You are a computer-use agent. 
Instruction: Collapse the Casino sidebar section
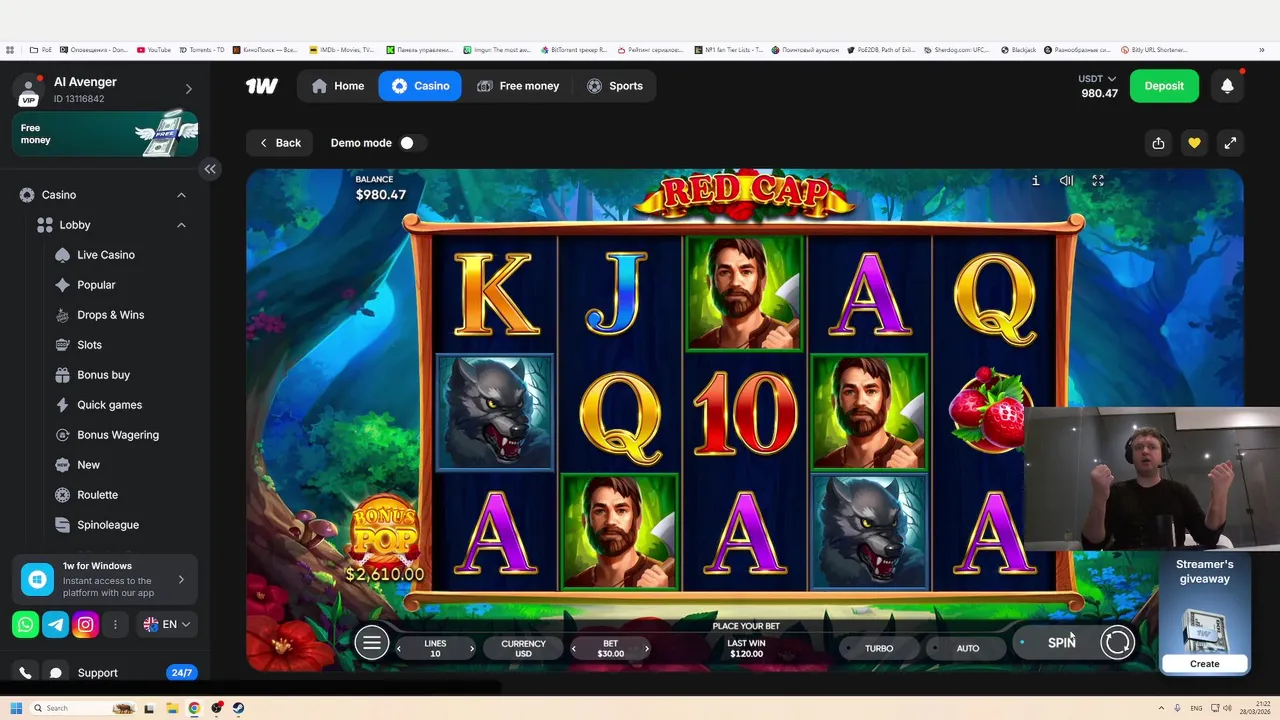(181, 195)
